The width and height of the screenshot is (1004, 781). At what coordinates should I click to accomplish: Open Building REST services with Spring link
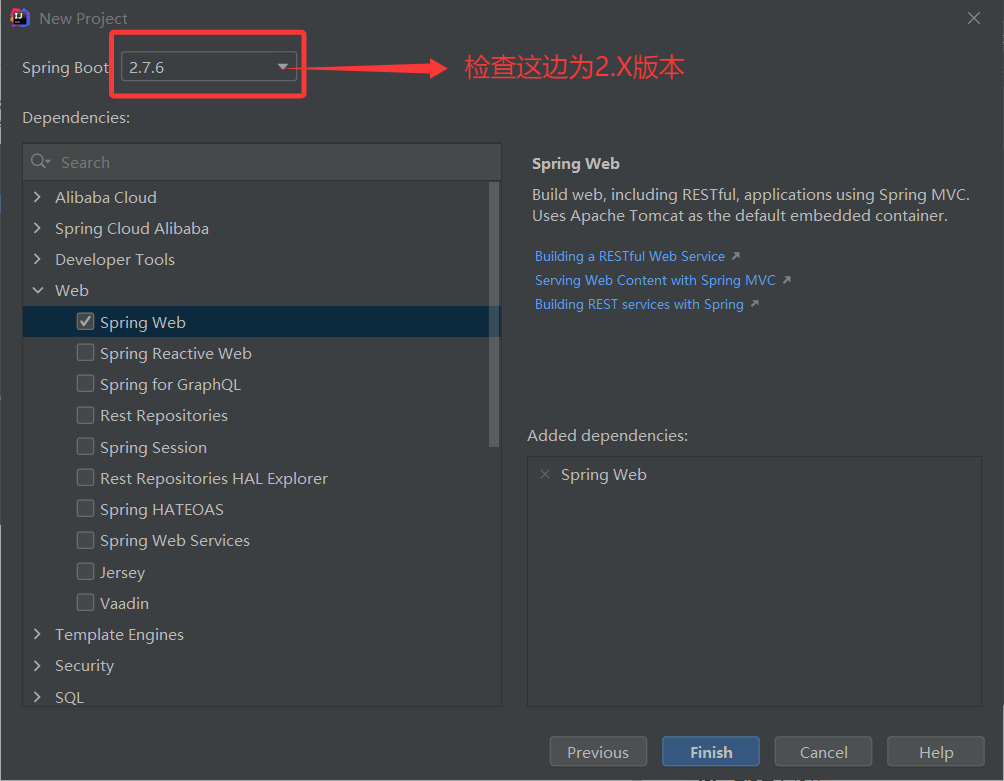[639, 304]
